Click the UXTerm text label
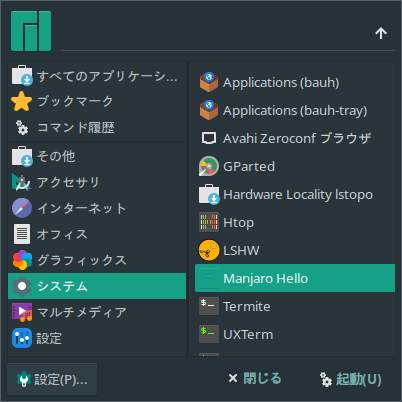This screenshot has height=402, width=402. pos(248,334)
